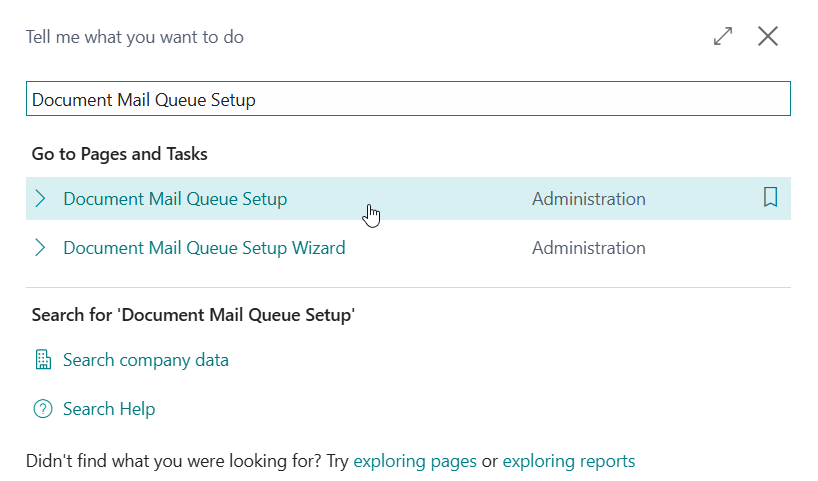Follow the exploring reports link
This screenshot has width=818, height=481.
[568, 461]
